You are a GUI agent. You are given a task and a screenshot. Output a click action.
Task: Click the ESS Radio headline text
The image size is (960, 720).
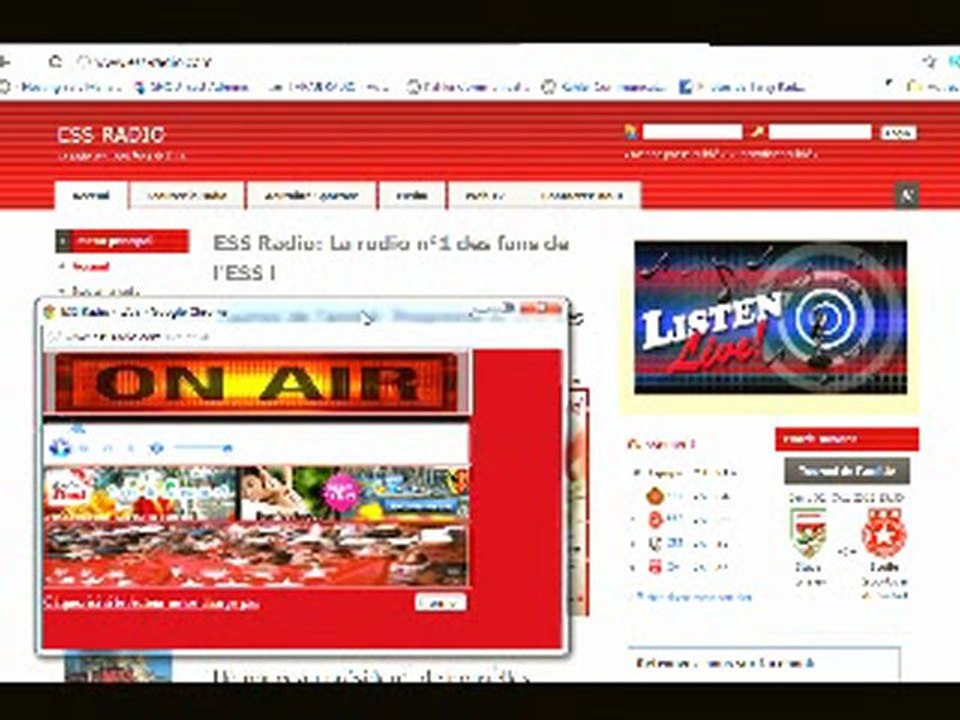click(391, 257)
